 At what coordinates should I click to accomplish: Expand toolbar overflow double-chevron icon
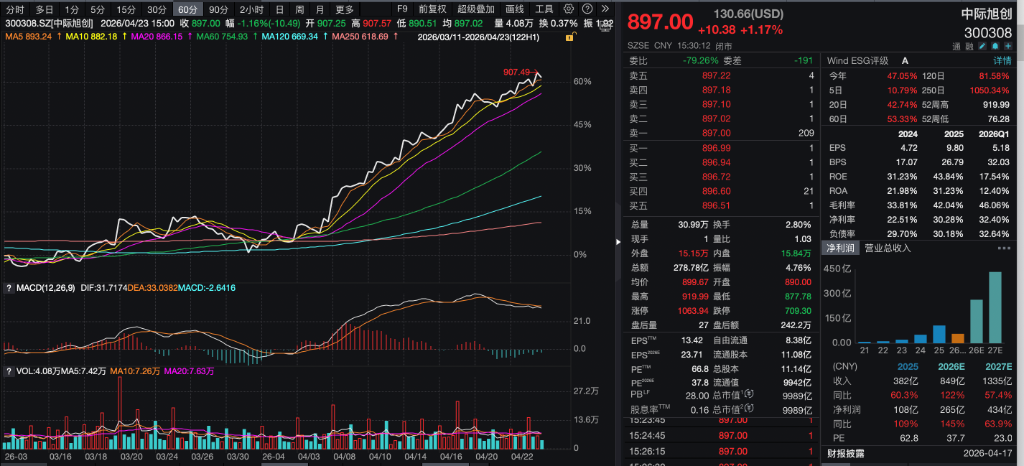click(x=604, y=9)
